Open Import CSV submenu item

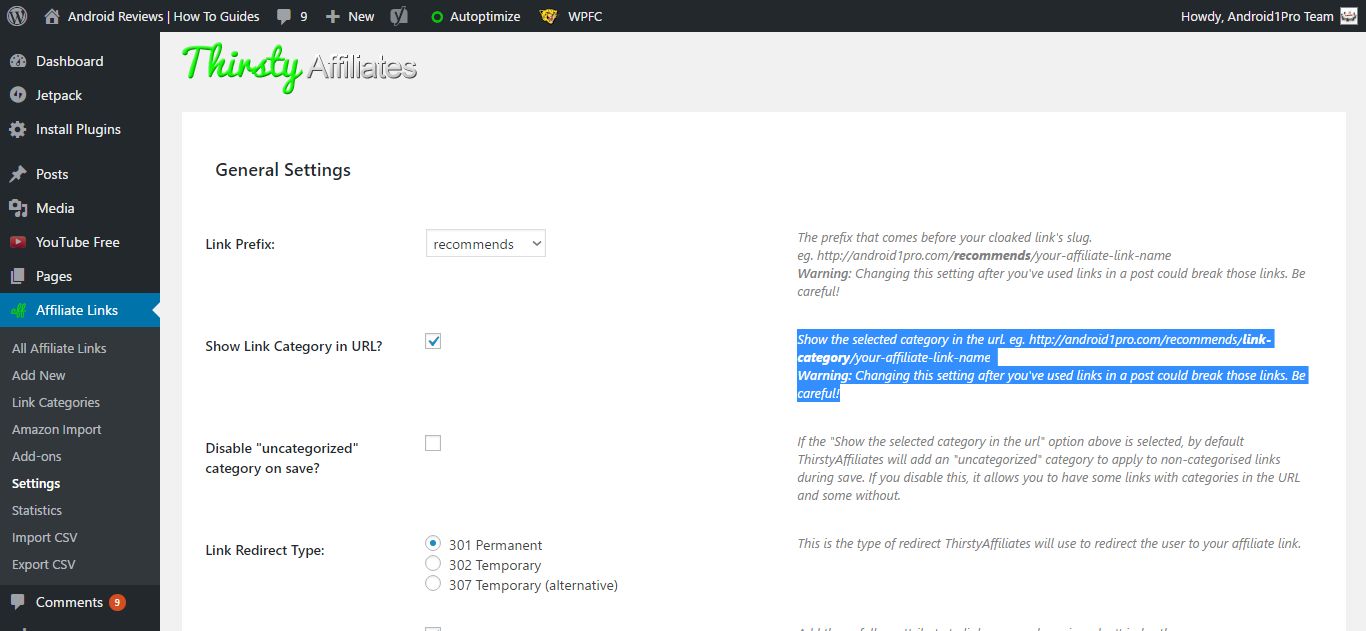point(45,537)
